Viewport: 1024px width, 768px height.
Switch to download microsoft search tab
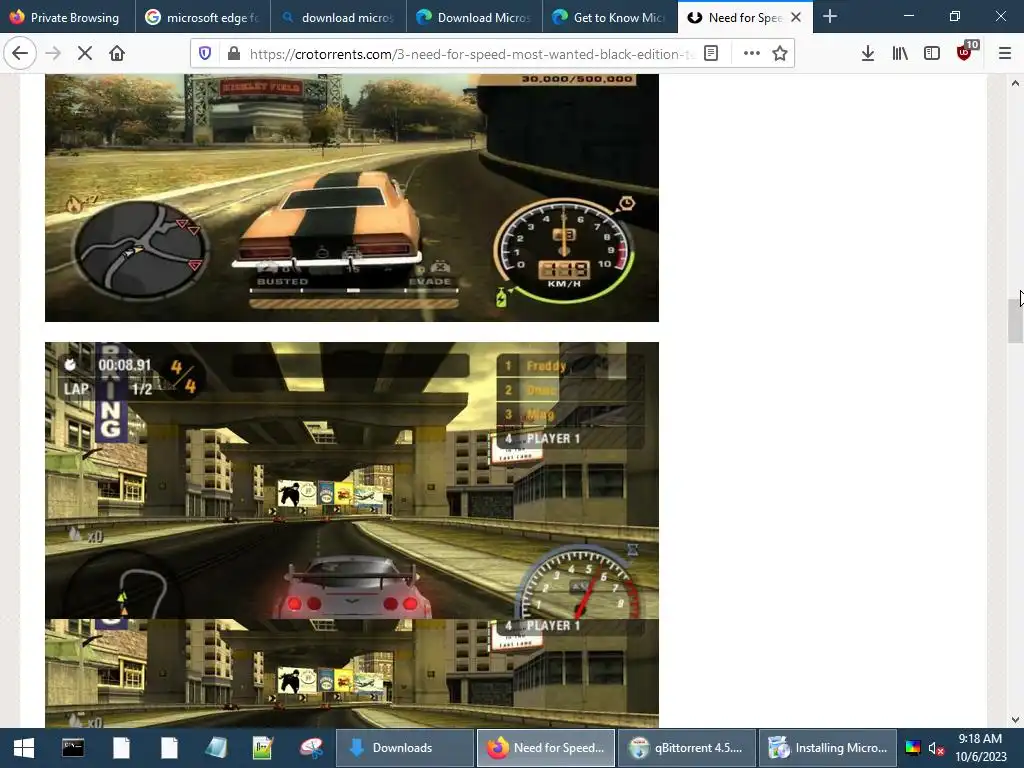click(338, 18)
